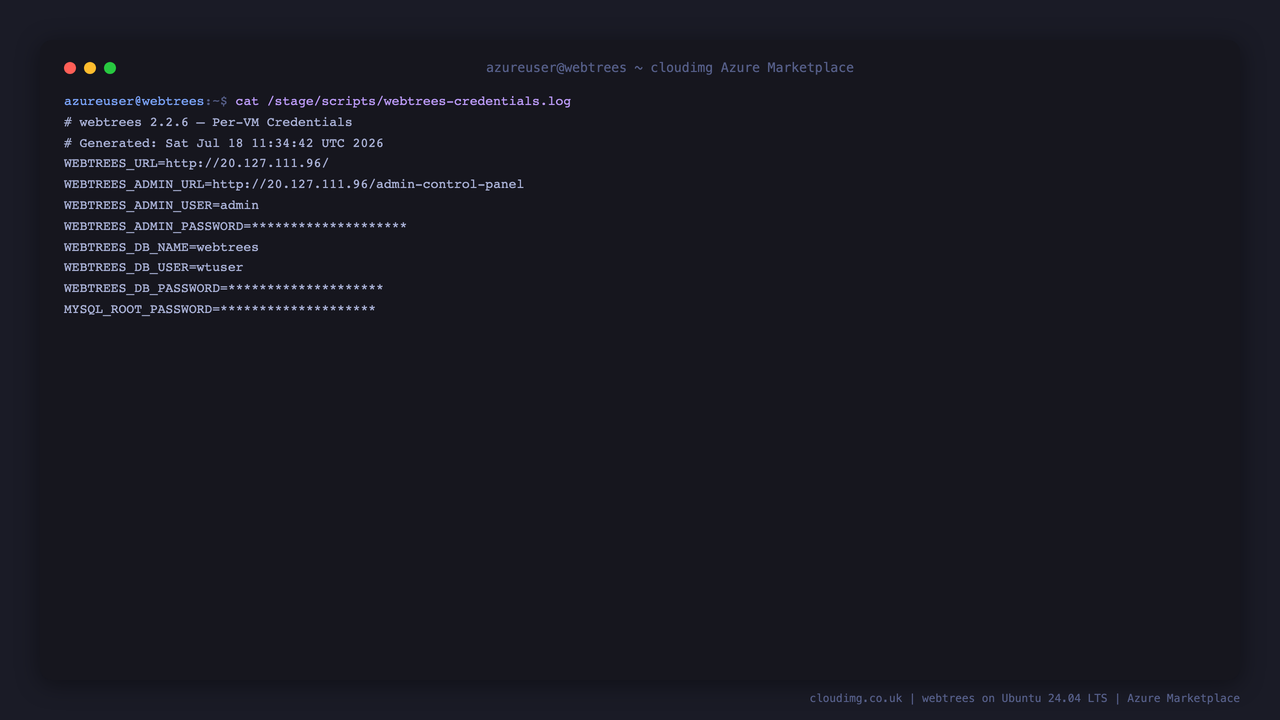Click the WEBTREES_URL line
This screenshot has height=720, width=1280.
pyautogui.click(x=196, y=163)
